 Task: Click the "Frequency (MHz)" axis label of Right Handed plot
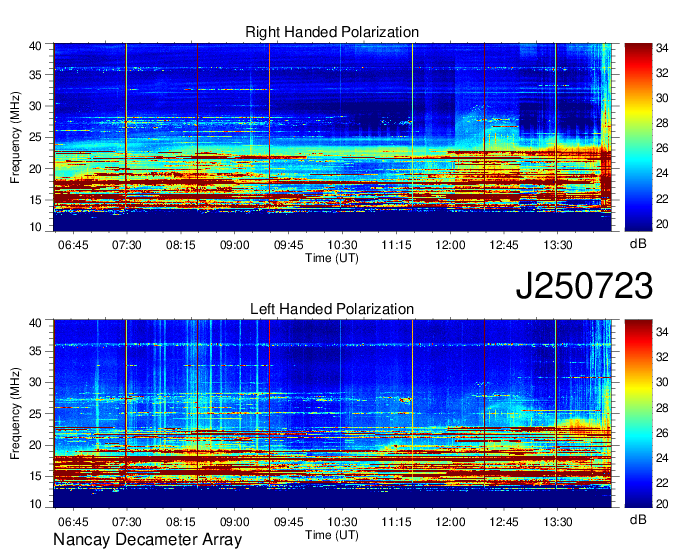coord(15,137)
